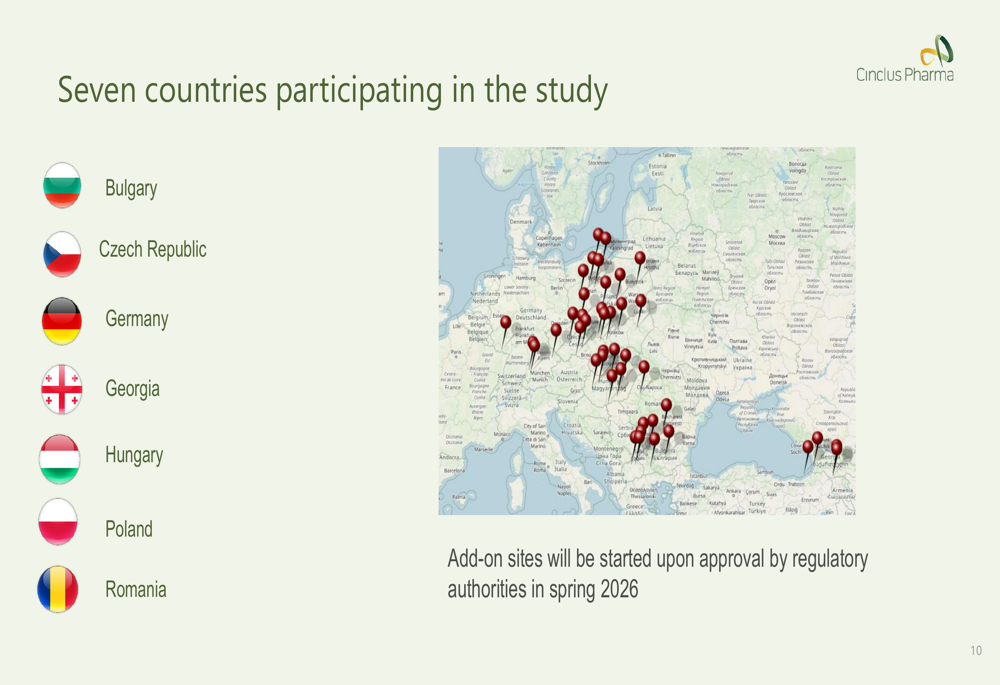This screenshot has width=1000, height=685.
Task: Click the Georgia text label
Action: coord(132,388)
